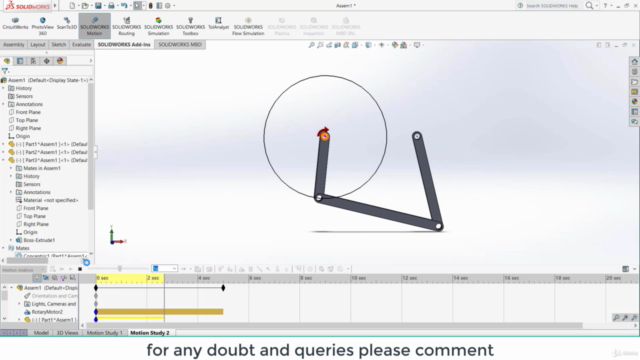Expand the top-level Annotations folder

4,104
